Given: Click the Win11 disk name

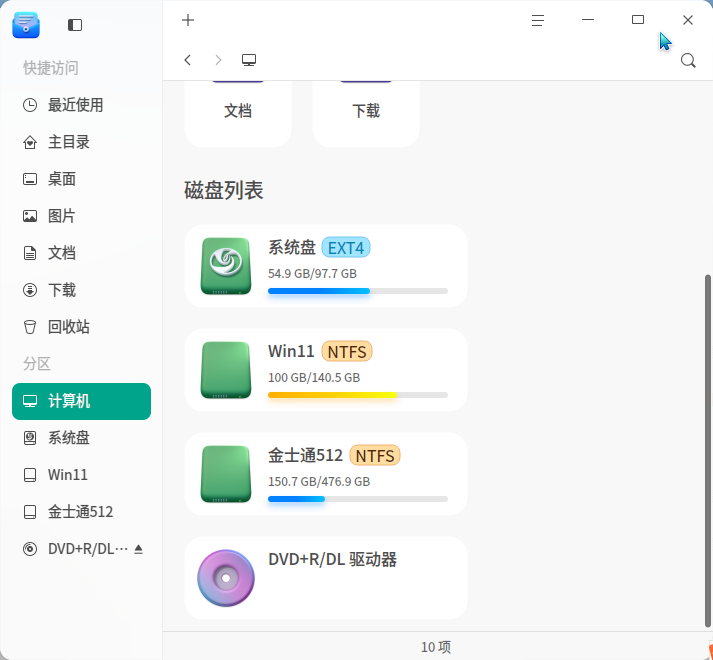Looking at the screenshot, I should tap(291, 351).
